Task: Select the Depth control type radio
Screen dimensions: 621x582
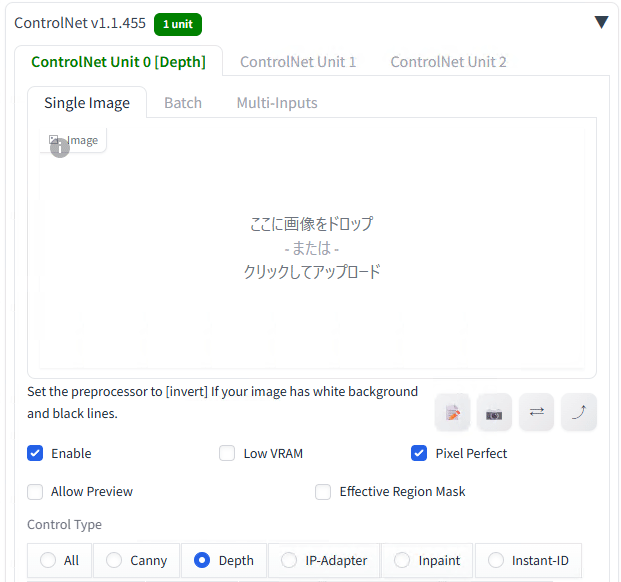Action: 202,560
